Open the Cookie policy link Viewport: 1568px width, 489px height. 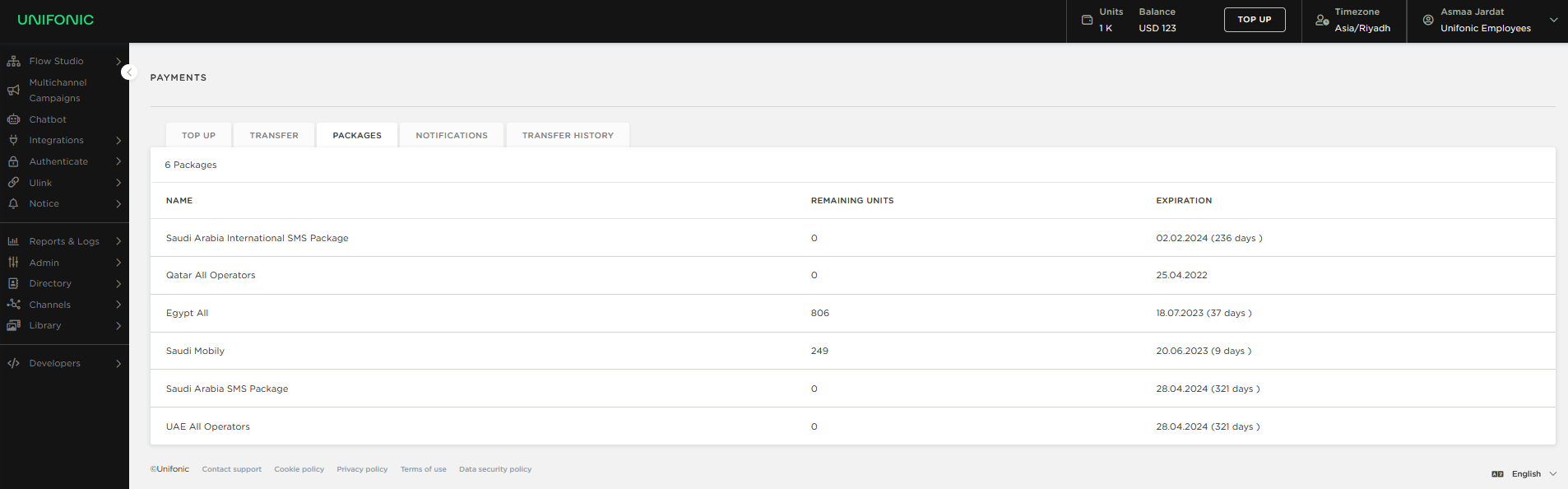[x=299, y=469]
